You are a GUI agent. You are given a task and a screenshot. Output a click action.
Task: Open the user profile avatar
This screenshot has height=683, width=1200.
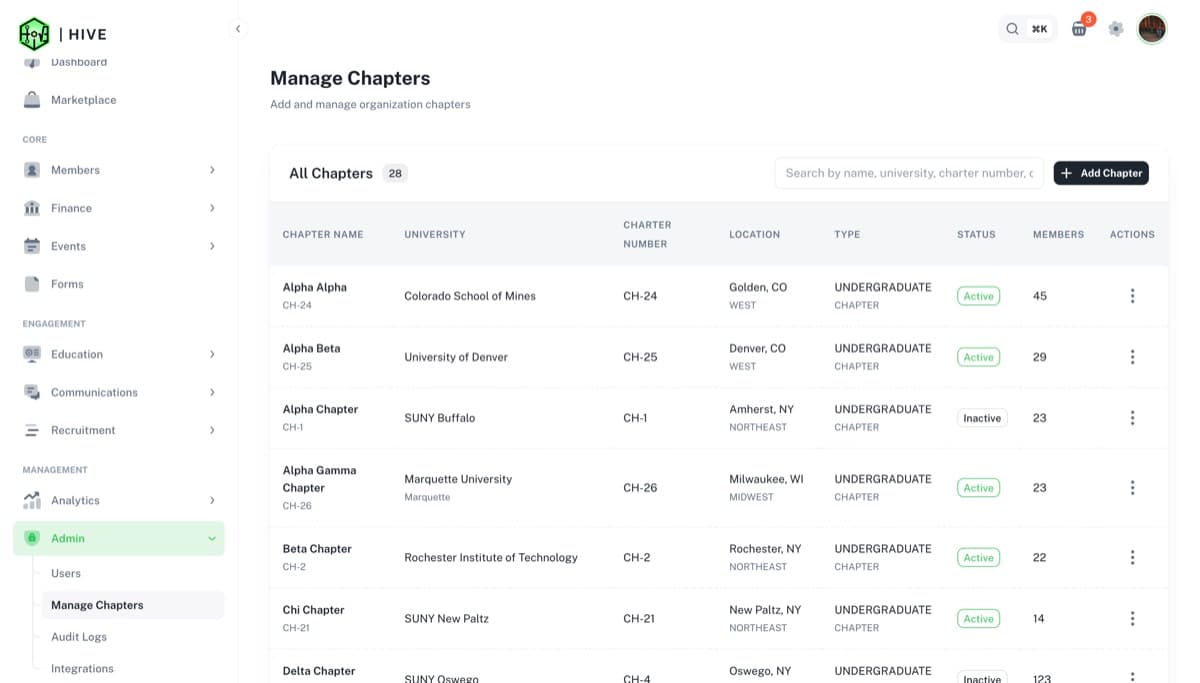1152,28
